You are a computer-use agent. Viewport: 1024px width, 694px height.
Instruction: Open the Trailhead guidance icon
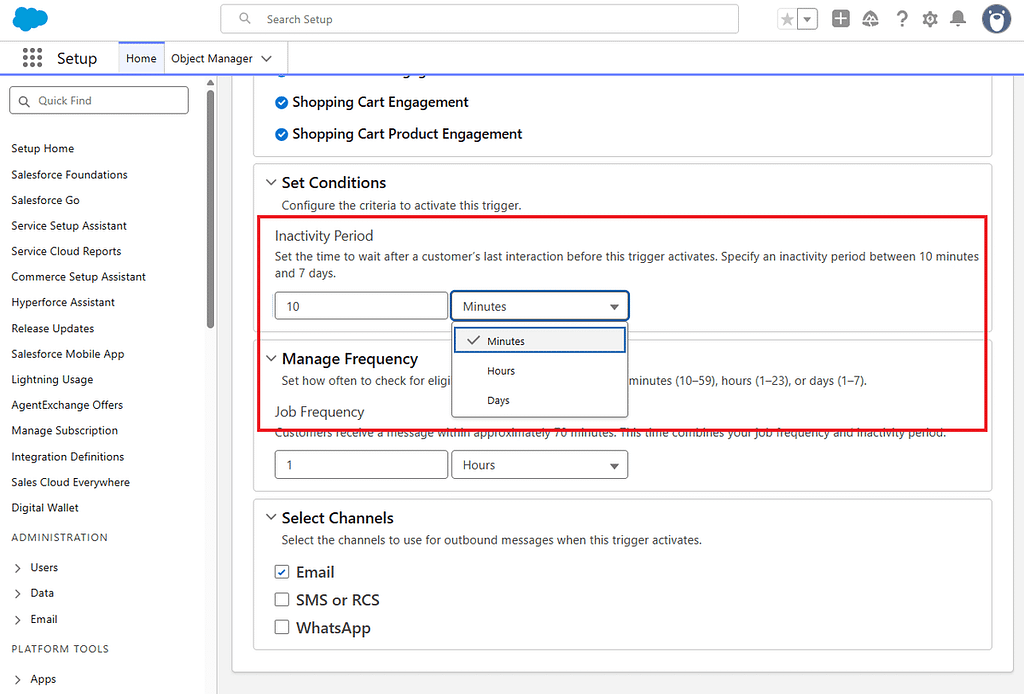coord(871,19)
